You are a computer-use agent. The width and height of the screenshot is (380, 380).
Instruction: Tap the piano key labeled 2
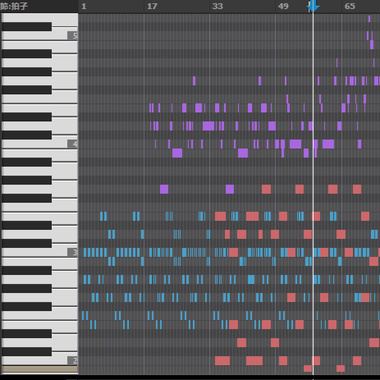[40, 360]
